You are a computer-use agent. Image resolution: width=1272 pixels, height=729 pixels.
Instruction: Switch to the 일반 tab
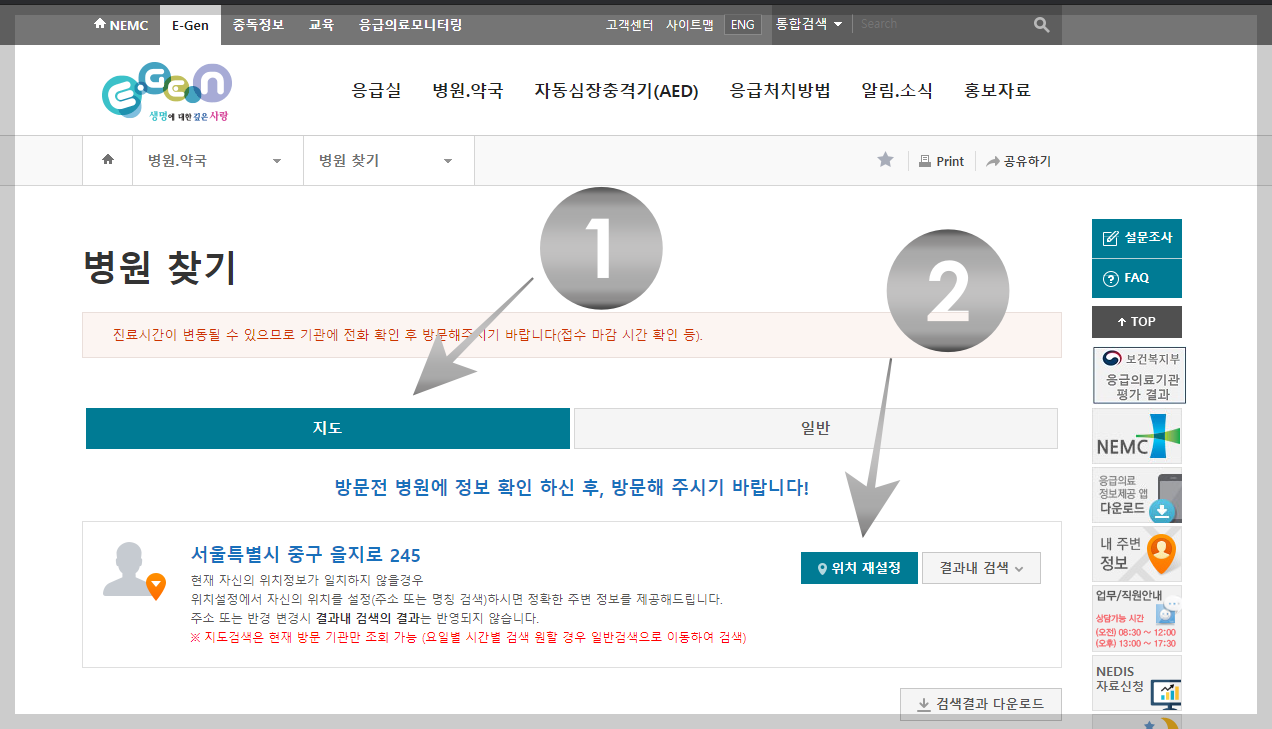click(815, 428)
